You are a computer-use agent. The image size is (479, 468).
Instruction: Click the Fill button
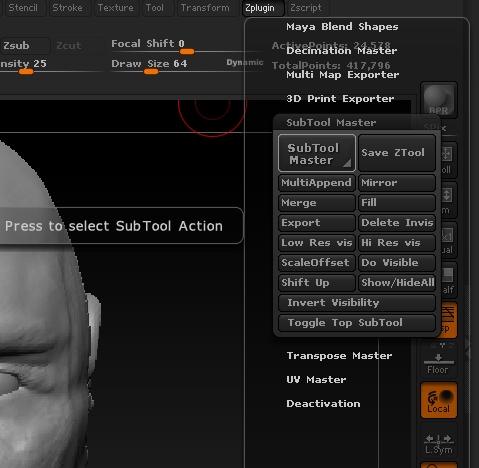(397, 203)
